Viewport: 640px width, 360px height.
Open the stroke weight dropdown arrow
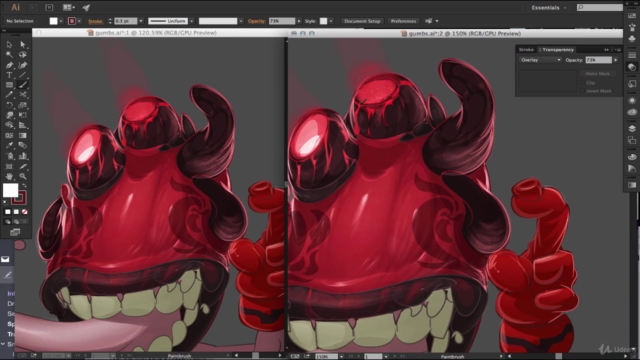(x=141, y=21)
